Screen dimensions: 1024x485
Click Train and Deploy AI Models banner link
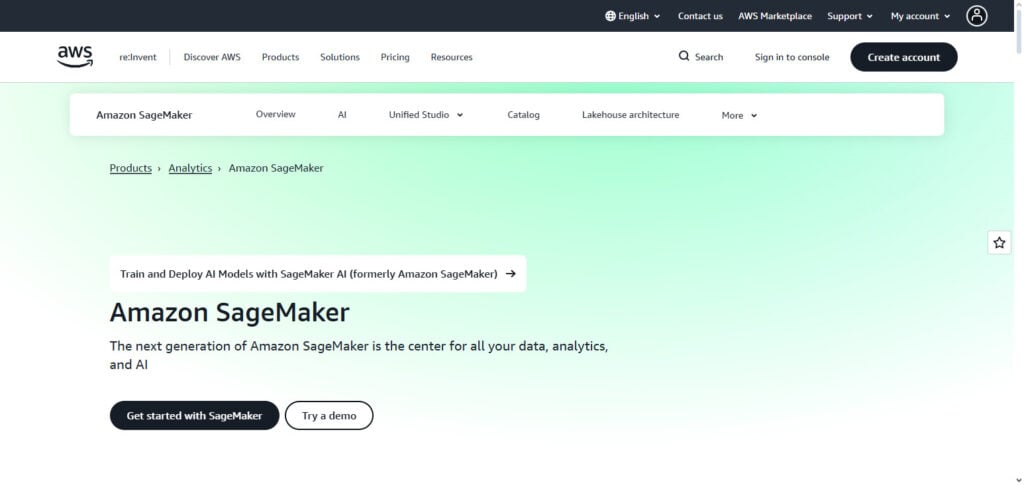tap(318, 274)
